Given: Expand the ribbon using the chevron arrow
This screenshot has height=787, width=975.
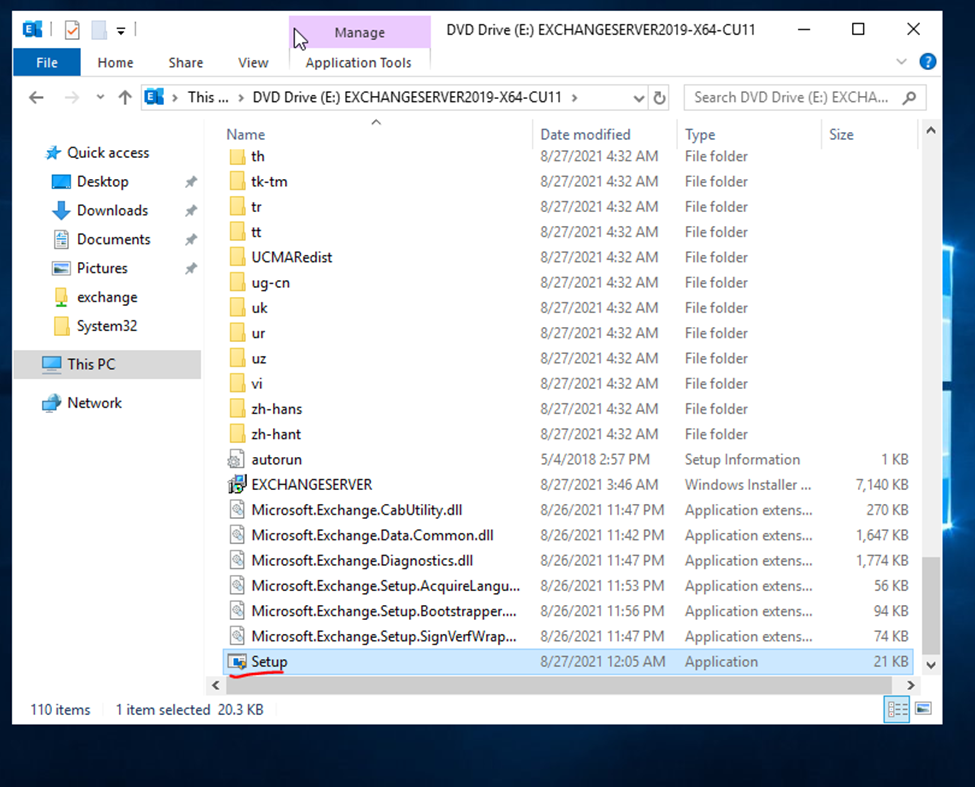Looking at the screenshot, I should (x=902, y=62).
